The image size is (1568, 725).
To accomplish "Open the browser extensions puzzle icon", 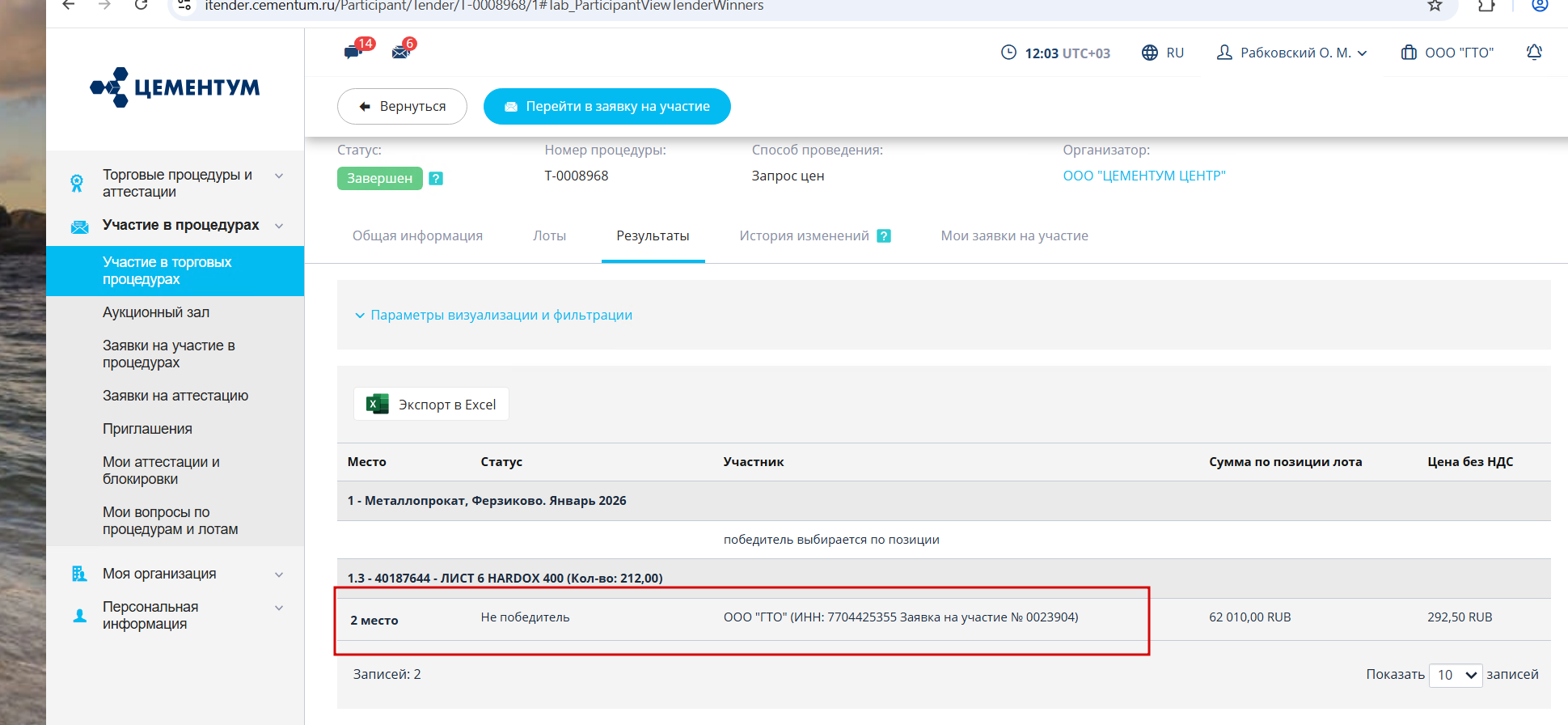I will click(x=1486, y=5).
